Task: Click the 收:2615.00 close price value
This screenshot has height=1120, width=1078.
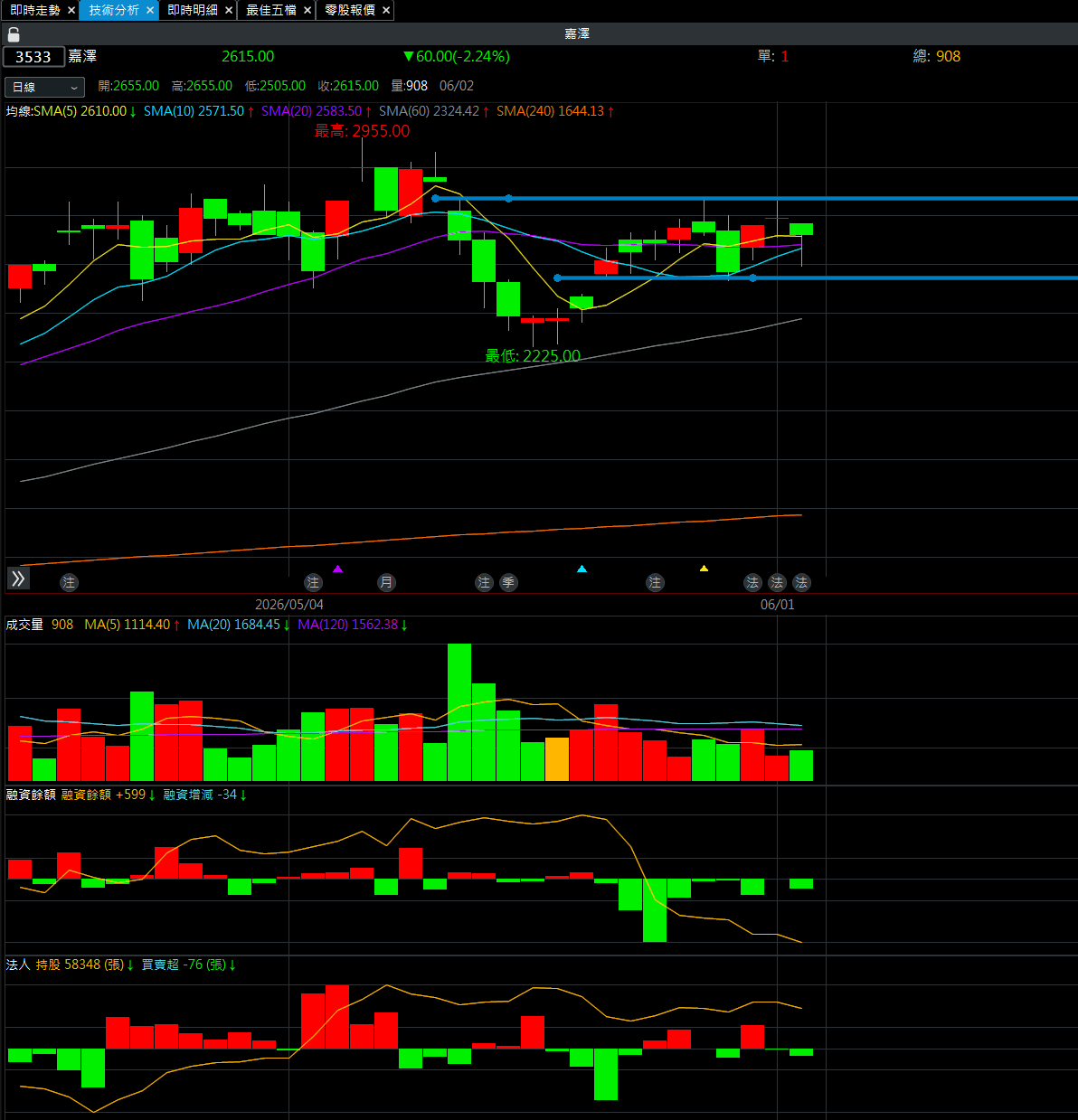Action: coord(348,86)
